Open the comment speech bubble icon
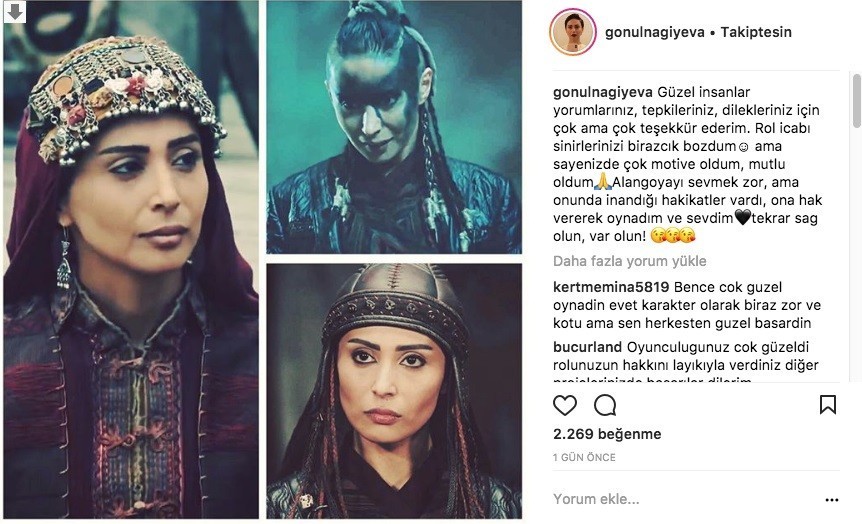This screenshot has width=862, height=524. (605, 405)
